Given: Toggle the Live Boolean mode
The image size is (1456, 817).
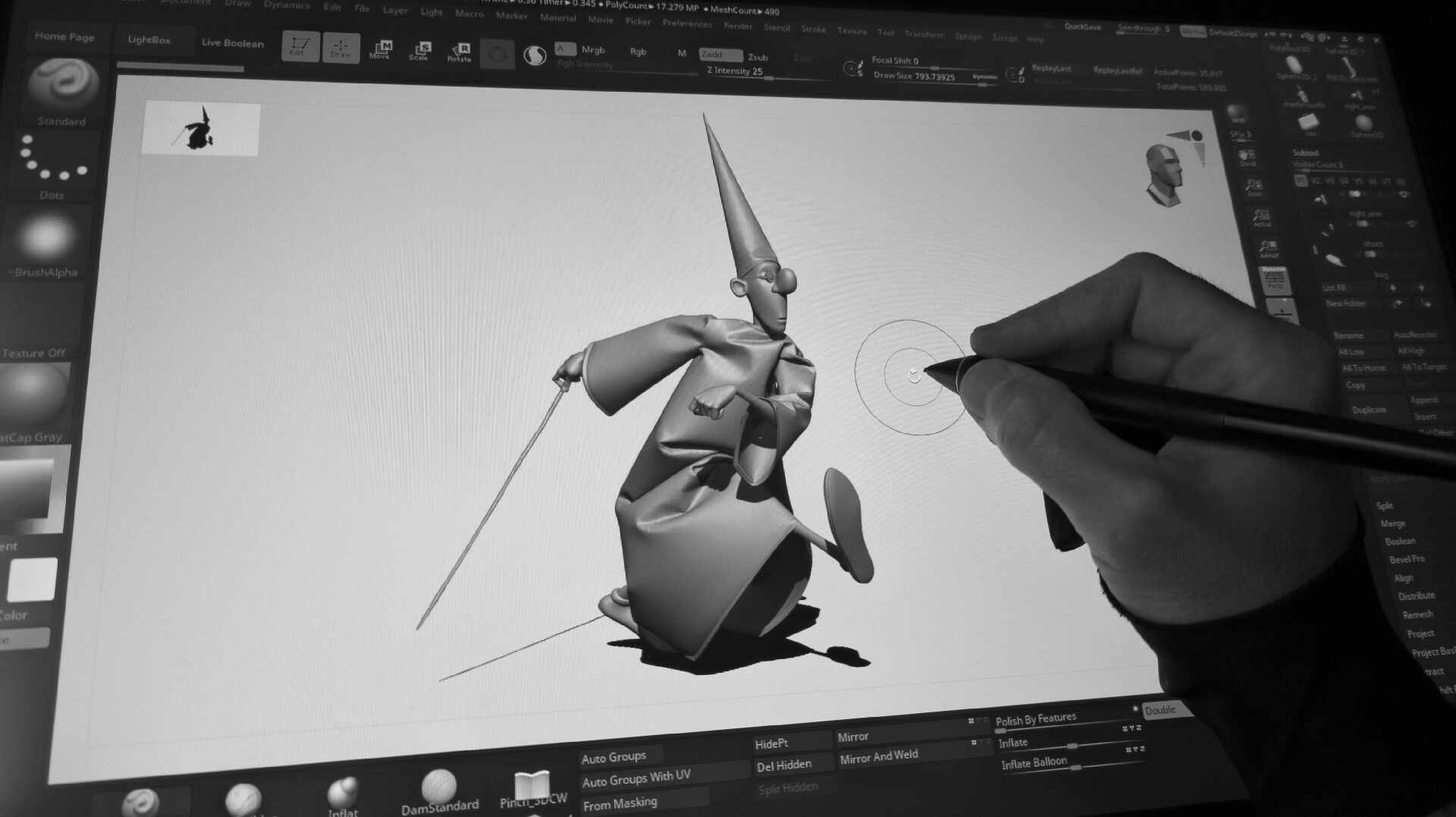Looking at the screenshot, I should coord(232,43).
